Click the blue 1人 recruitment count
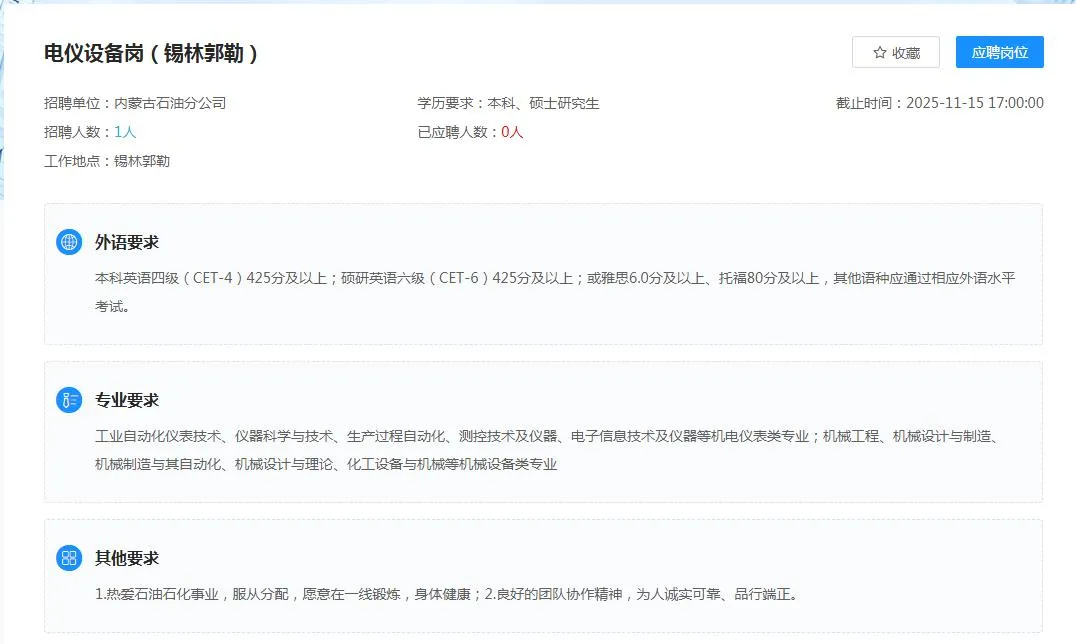Image resolution: width=1076 pixels, height=644 pixels. pyautogui.click(x=125, y=132)
